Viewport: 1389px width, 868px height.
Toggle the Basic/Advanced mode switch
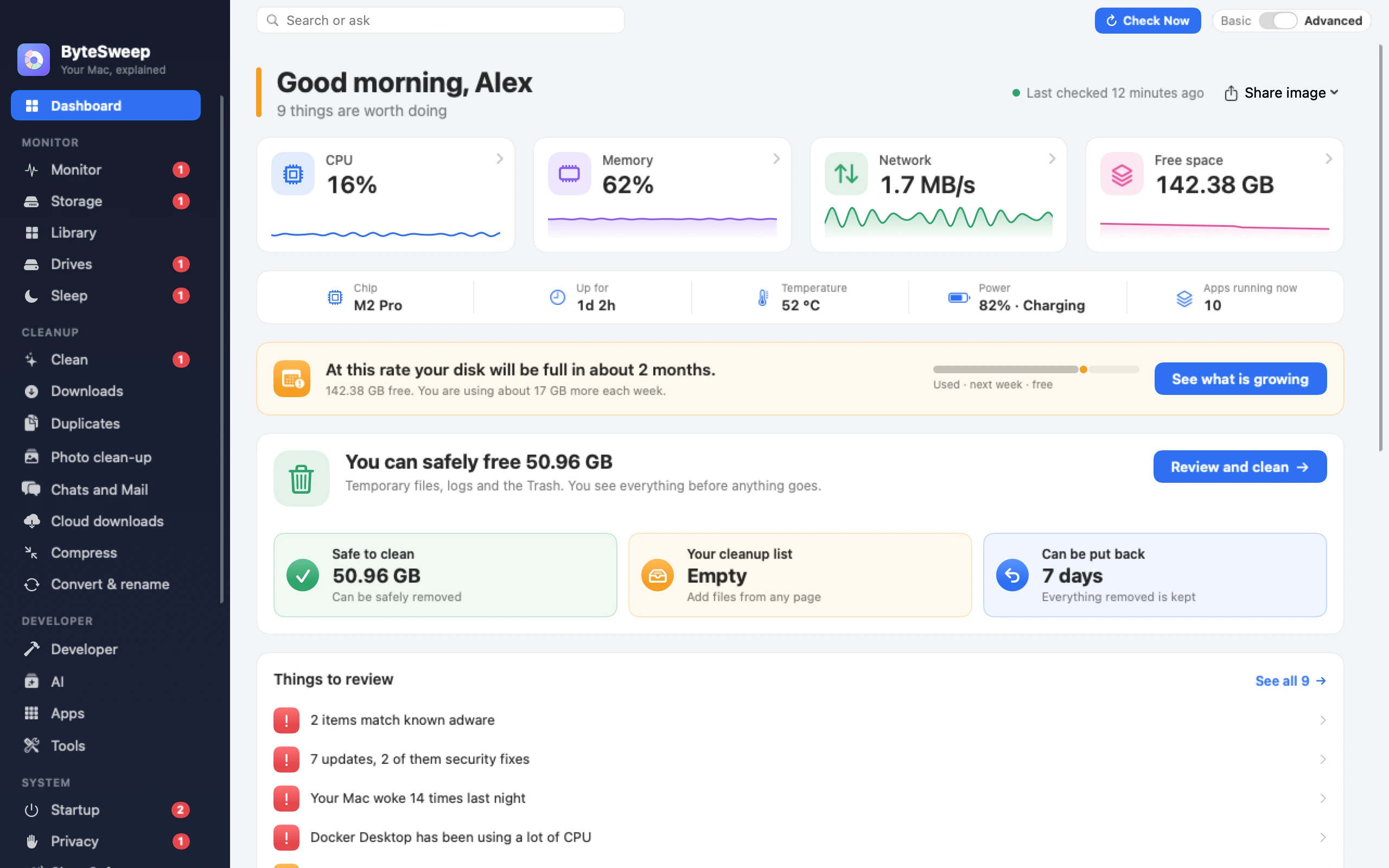click(1278, 21)
